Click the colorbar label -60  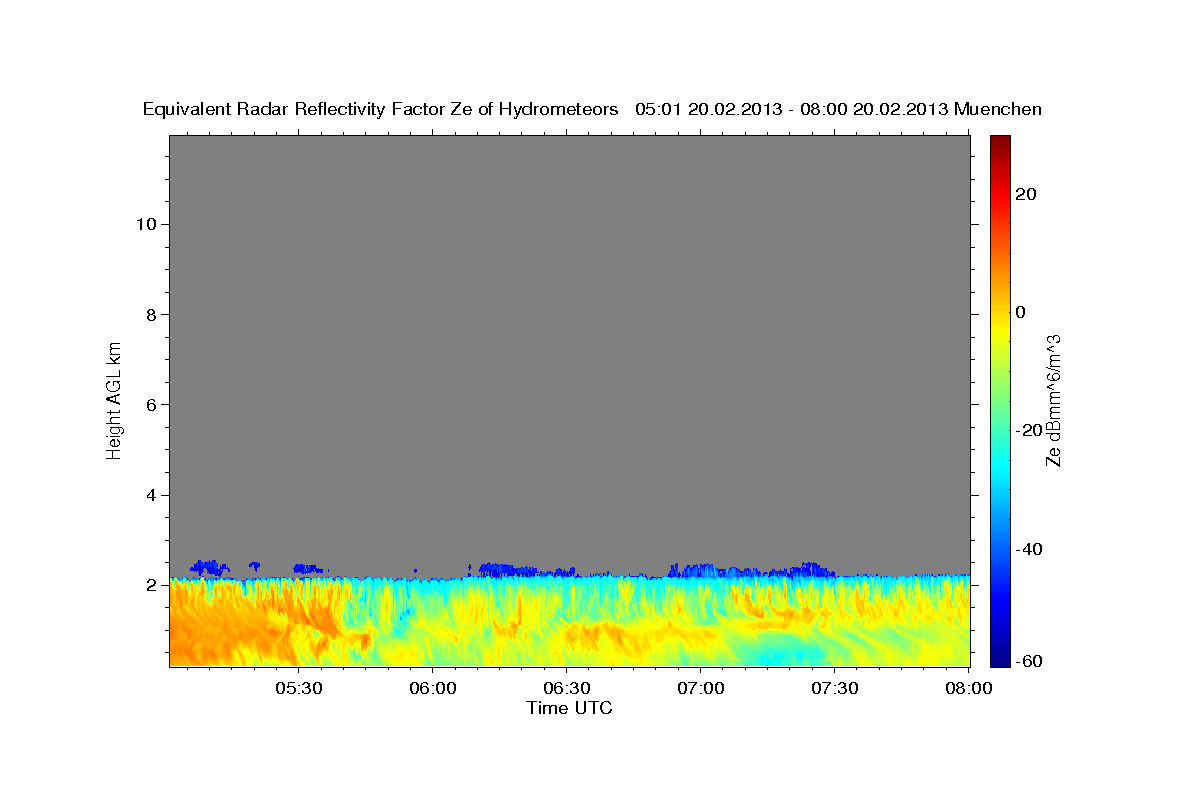pos(1027,662)
